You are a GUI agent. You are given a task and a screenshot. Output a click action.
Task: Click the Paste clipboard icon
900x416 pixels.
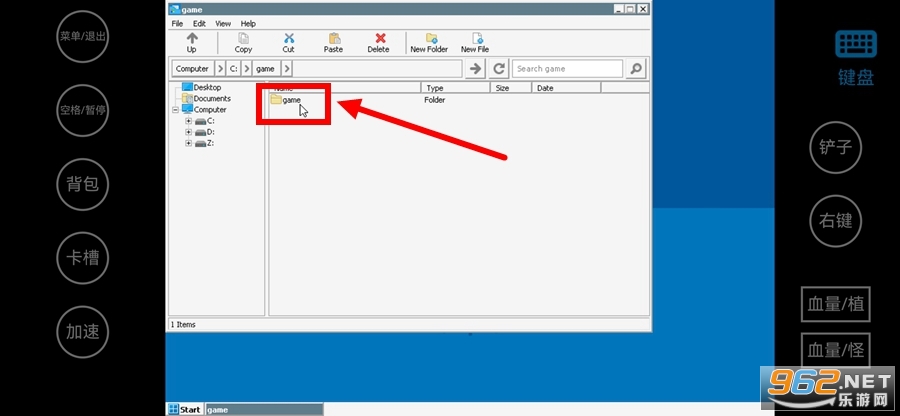[334, 38]
